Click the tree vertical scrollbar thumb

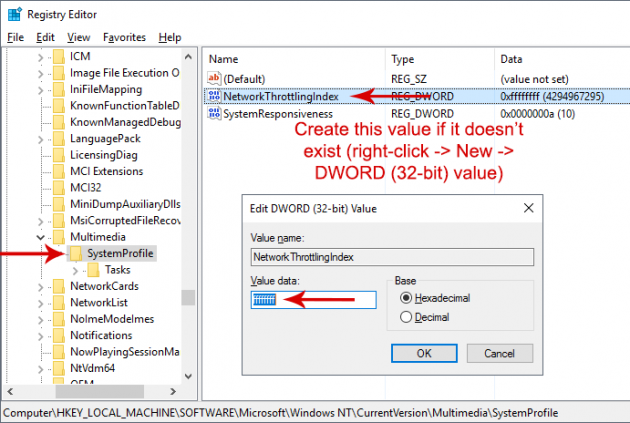188,298
